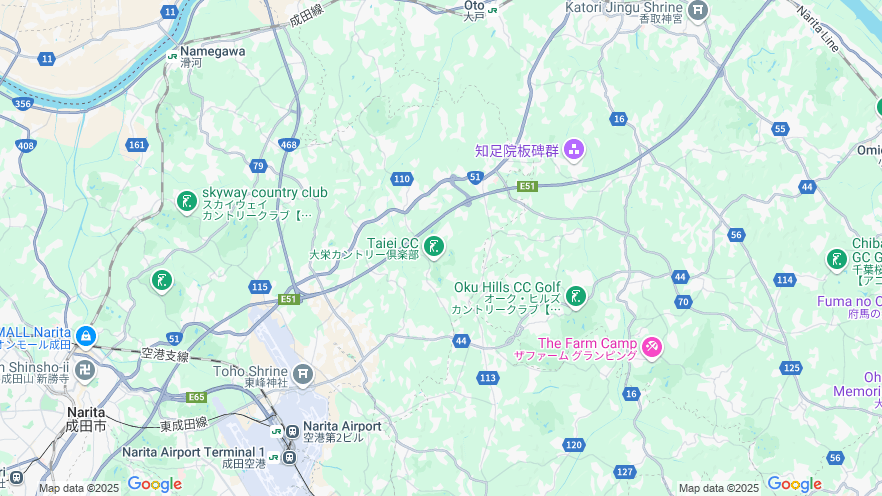Image resolution: width=882 pixels, height=496 pixels.
Task: Click the Toho Shrine marker icon
Action: click(x=303, y=374)
